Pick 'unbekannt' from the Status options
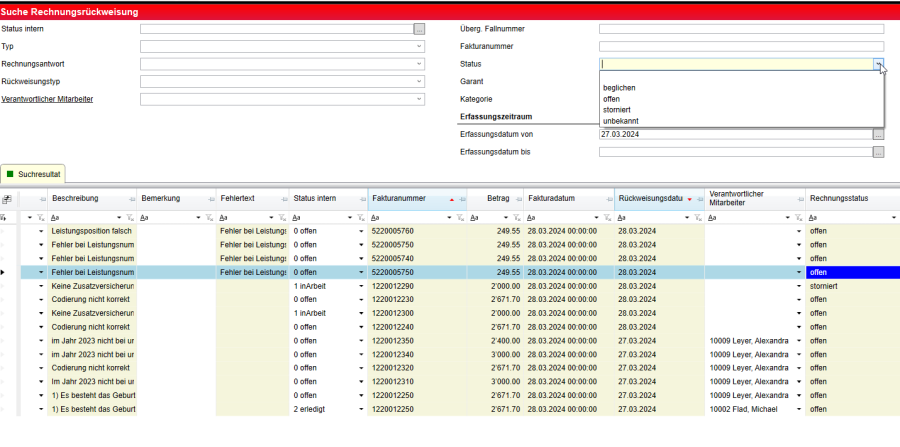Screen dimensions: 900x447 (x=620, y=121)
